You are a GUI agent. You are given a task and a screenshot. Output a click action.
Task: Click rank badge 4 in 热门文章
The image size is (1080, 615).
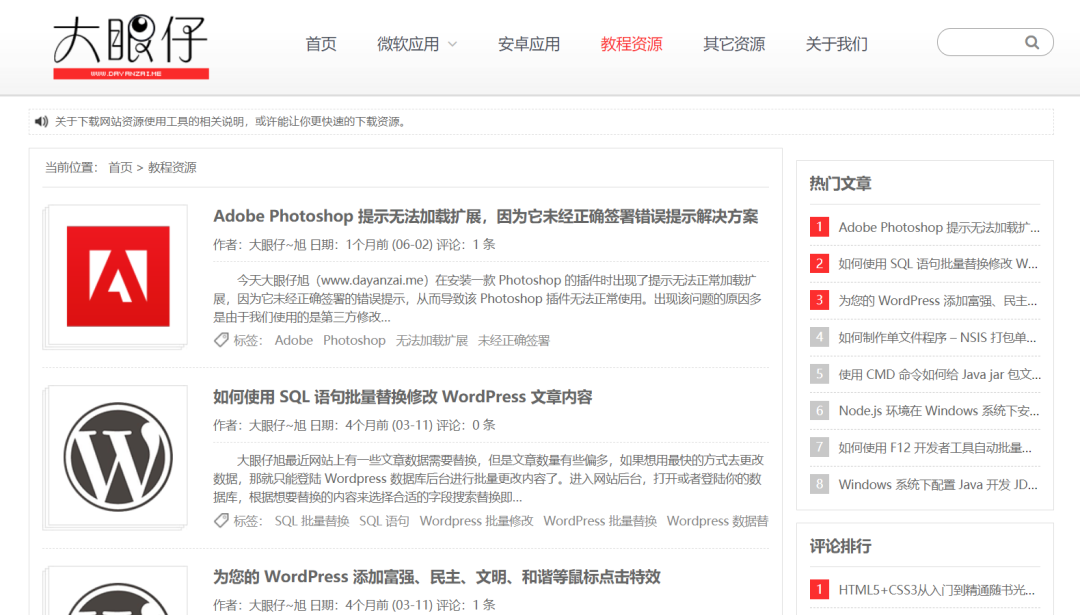click(x=819, y=337)
